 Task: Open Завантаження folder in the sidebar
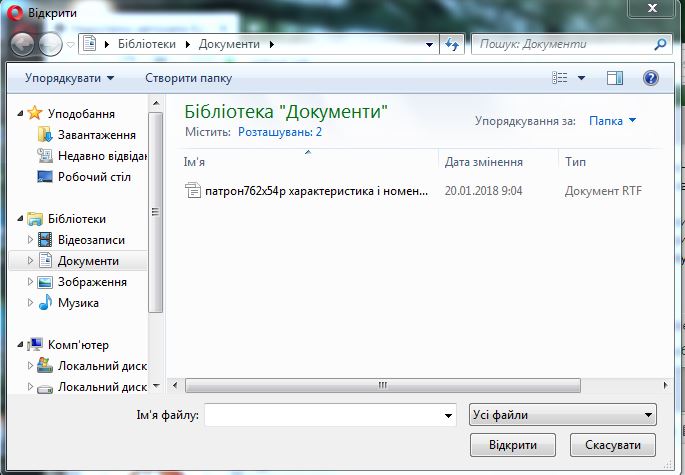(x=97, y=135)
